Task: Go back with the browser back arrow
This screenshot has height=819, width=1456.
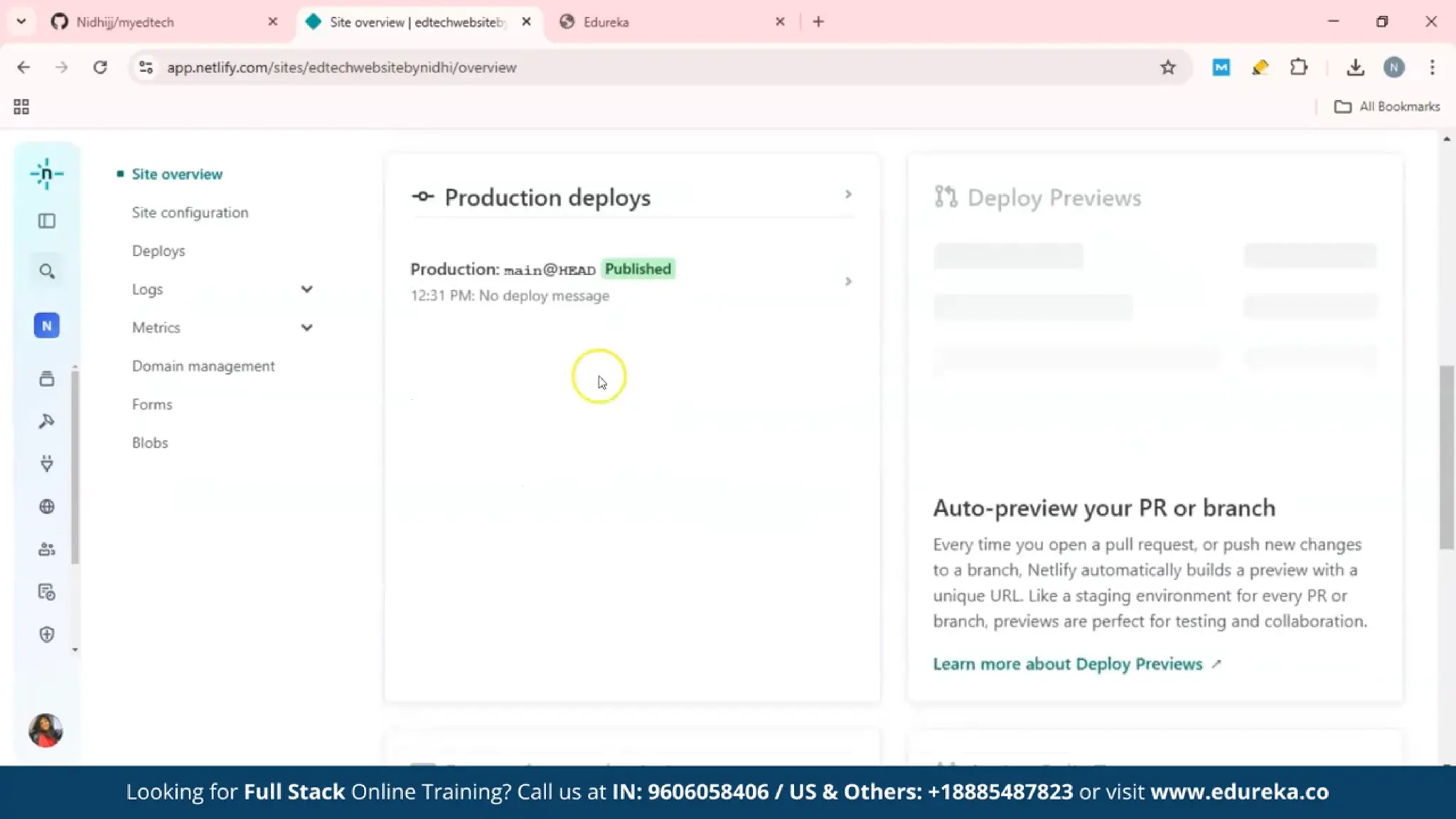Action: point(23,68)
